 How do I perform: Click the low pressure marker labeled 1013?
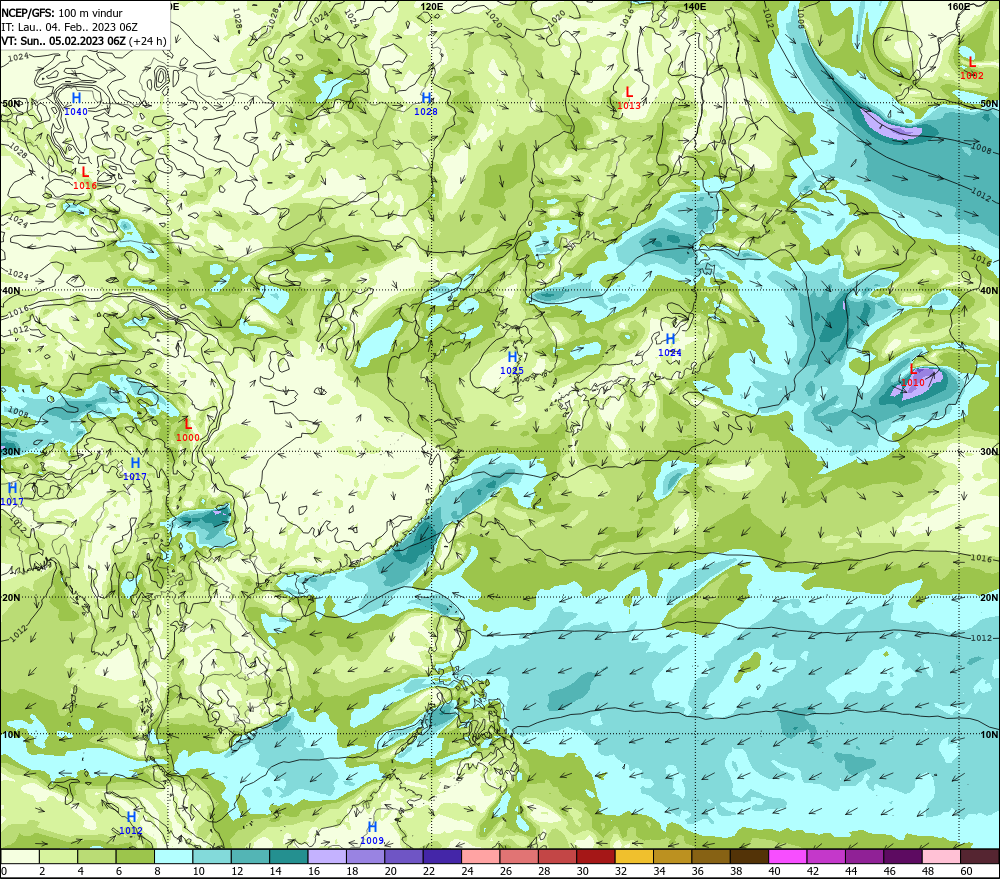(x=629, y=98)
